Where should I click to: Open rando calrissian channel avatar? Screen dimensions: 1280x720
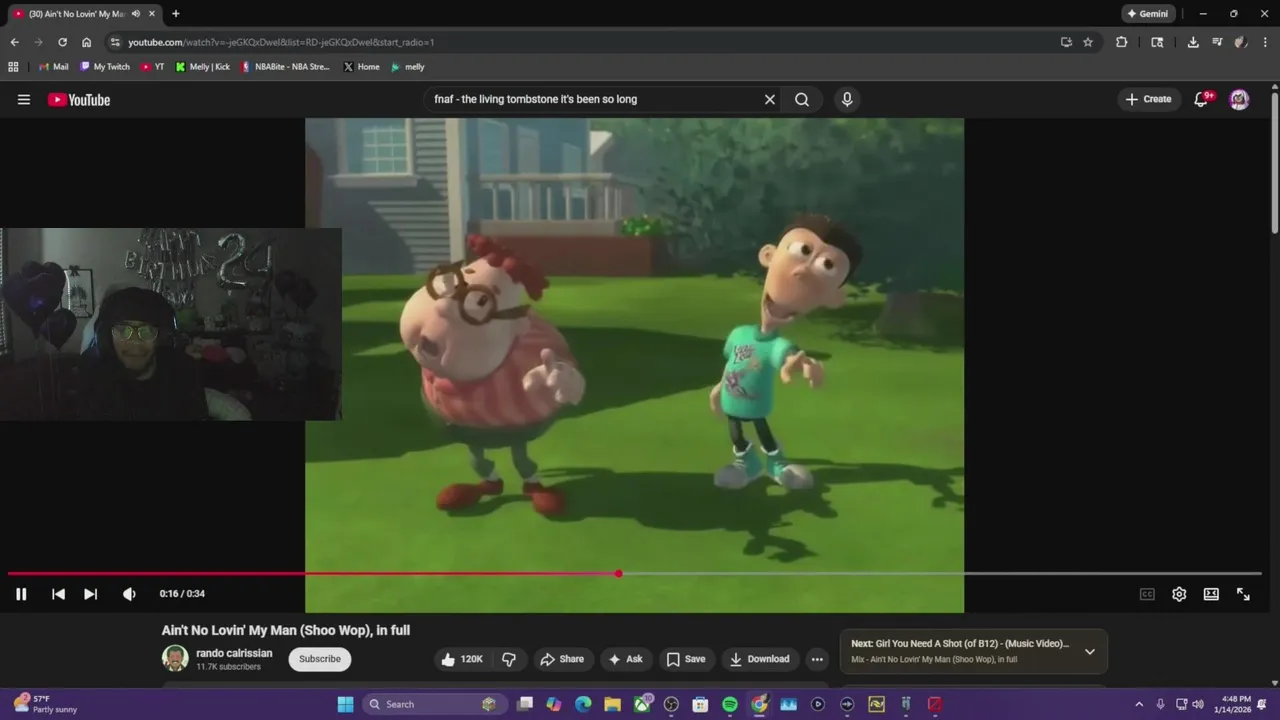(x=175, y=658)
